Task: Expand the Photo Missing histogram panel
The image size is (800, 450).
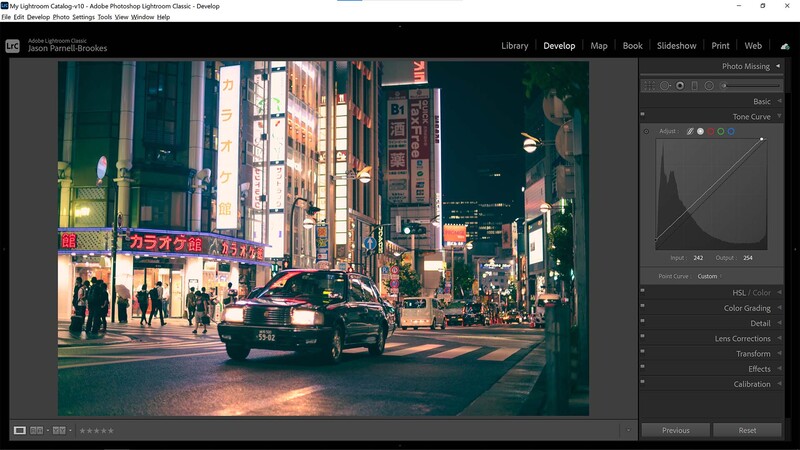Action: point(778,66)
